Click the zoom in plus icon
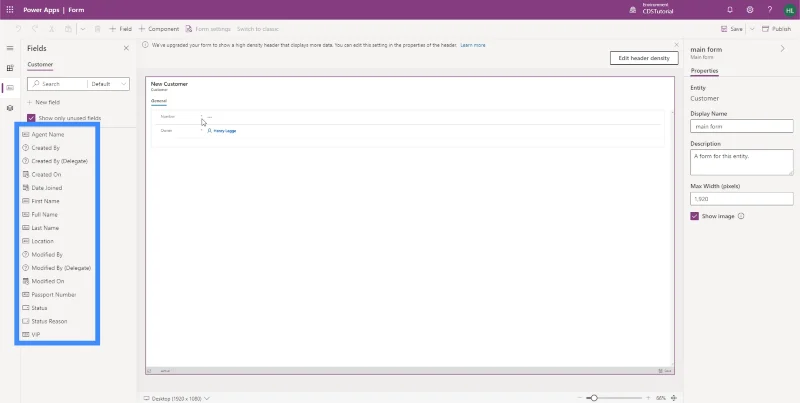 648,397
